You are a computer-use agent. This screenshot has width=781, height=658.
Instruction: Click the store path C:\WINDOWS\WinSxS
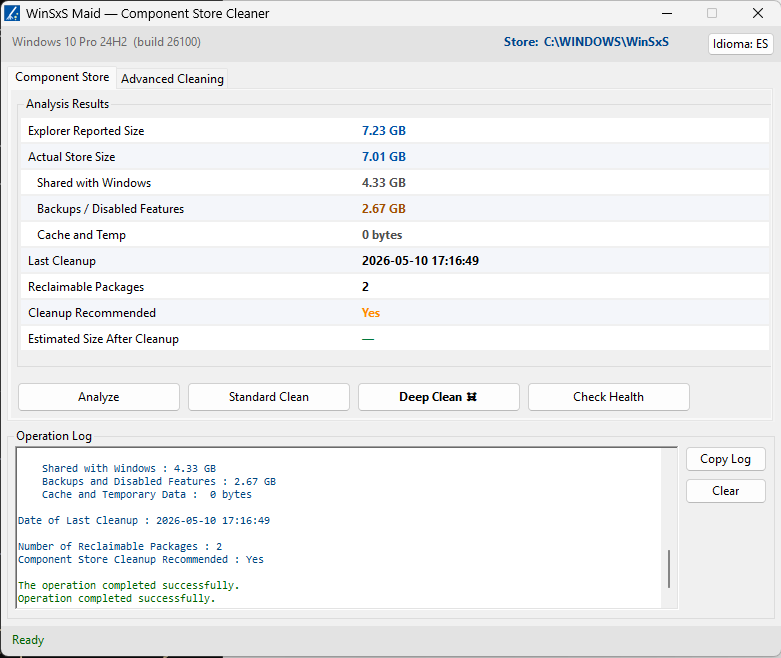coord(606,42)
